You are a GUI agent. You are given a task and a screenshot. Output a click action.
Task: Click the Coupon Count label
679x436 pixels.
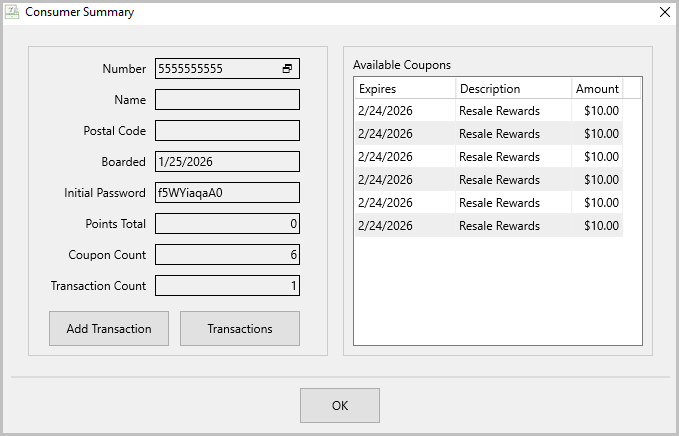[107, 255]
